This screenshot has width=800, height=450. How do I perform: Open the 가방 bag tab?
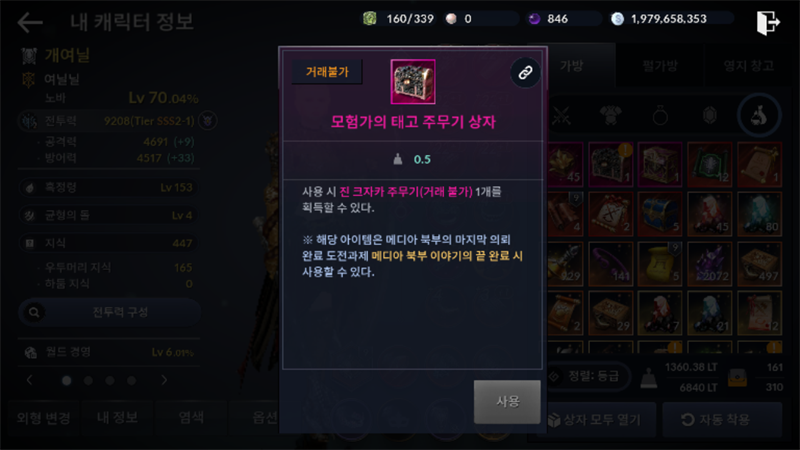[571, 65]
